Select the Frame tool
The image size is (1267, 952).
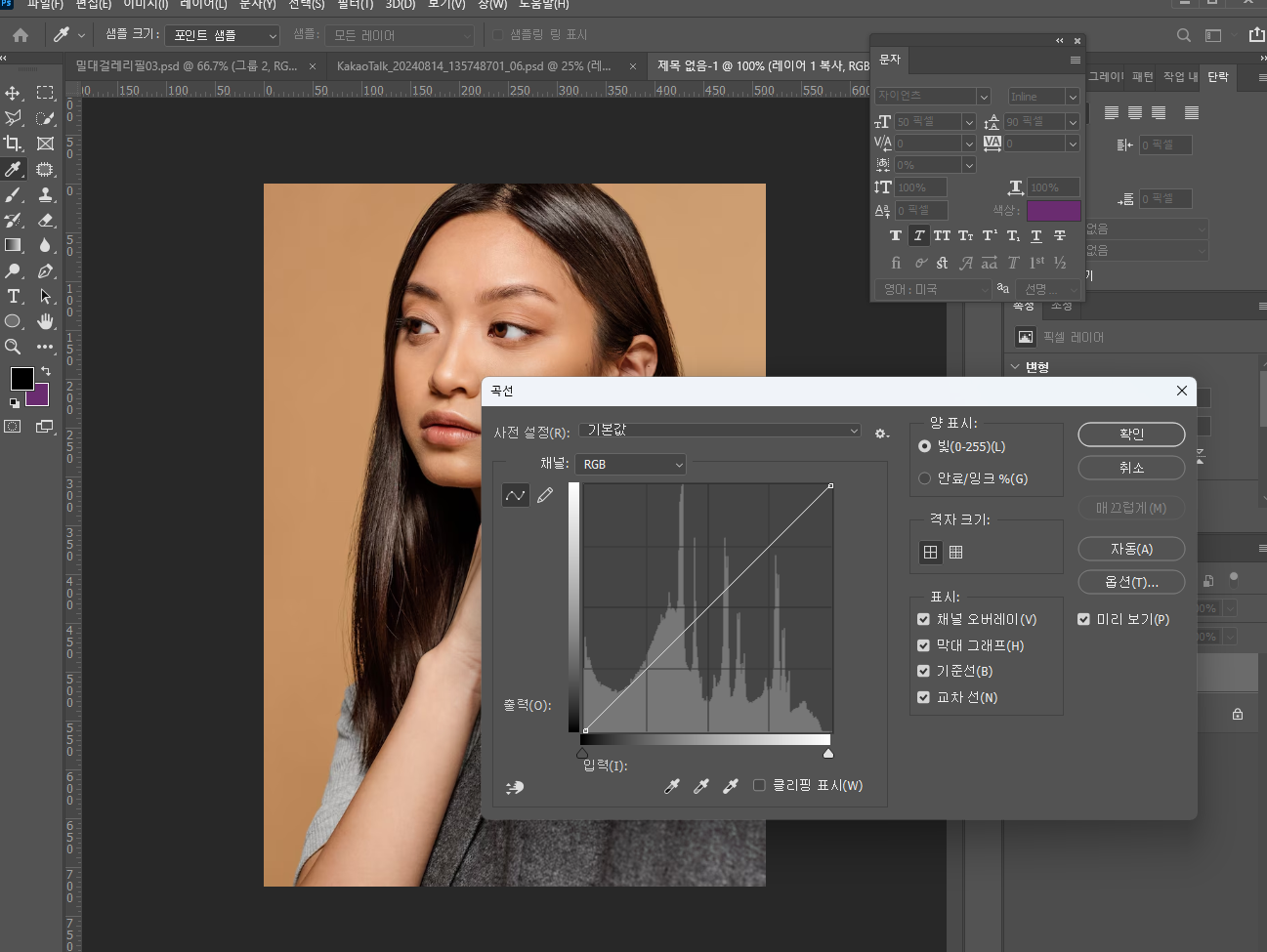45,144
